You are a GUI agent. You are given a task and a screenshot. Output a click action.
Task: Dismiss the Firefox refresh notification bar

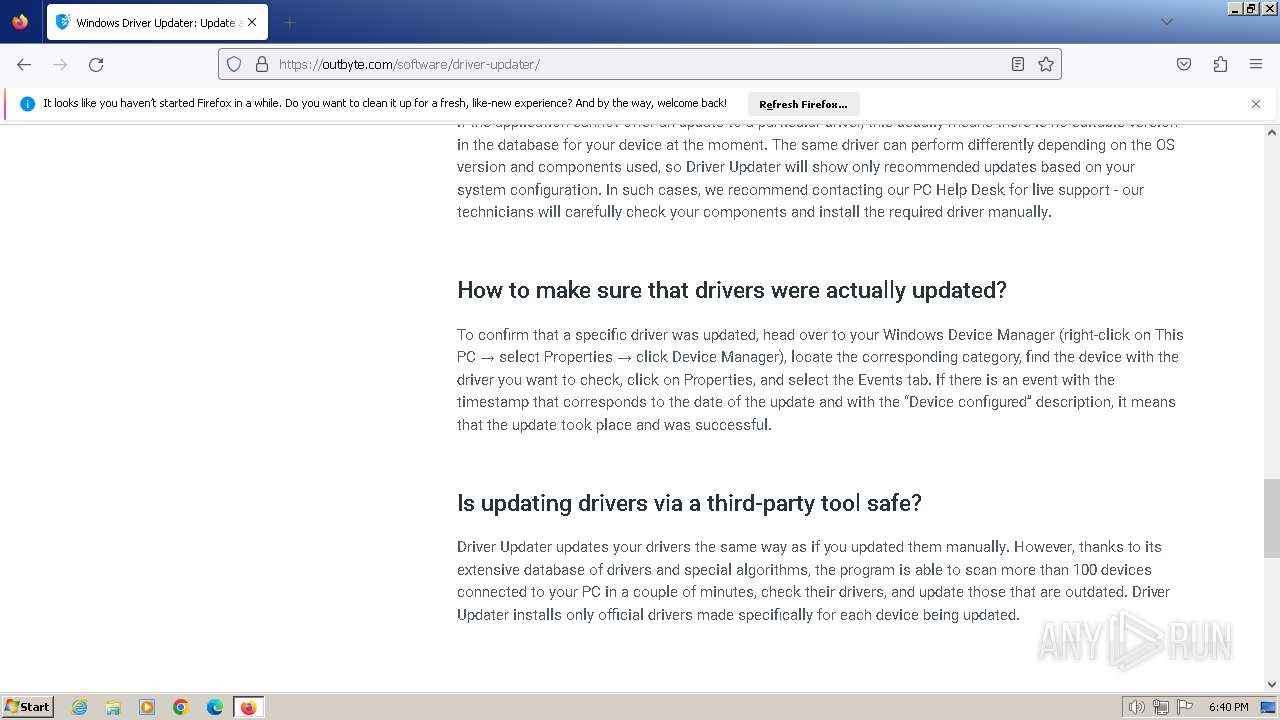1256,104
